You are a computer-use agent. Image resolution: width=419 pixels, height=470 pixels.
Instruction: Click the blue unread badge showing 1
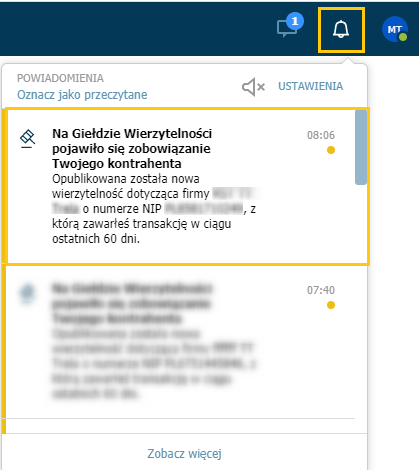click(295, 21)
